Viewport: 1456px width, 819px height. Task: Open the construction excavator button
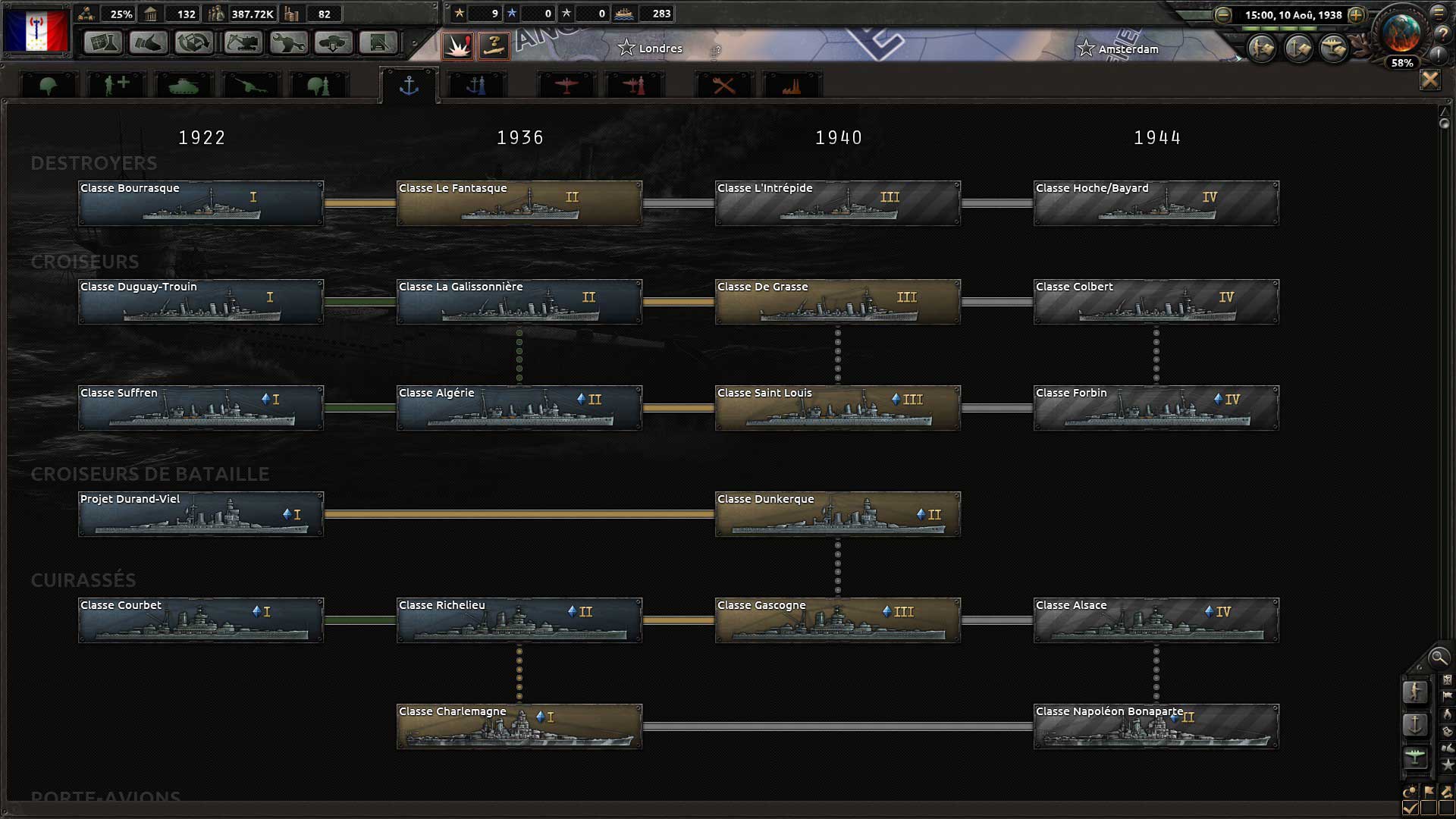click(243, 42)
